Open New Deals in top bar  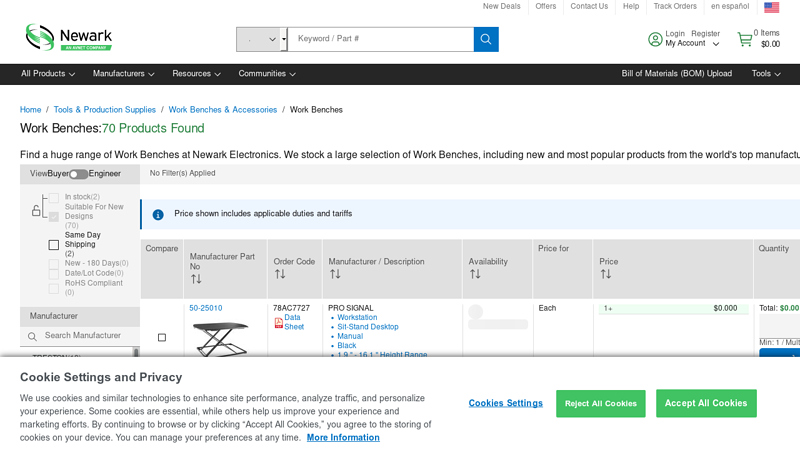click(502, 6)
